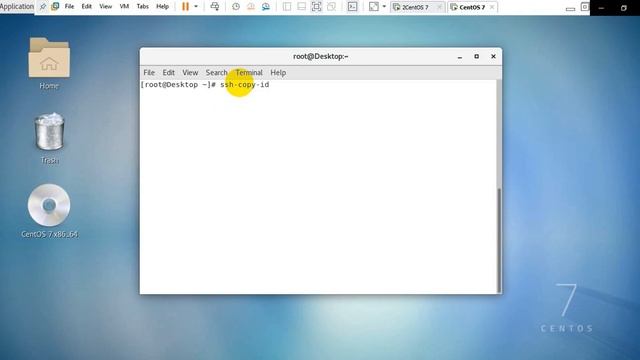Open the snapshot manager
This screenshot has width=640, height=360.
point(266,7)
